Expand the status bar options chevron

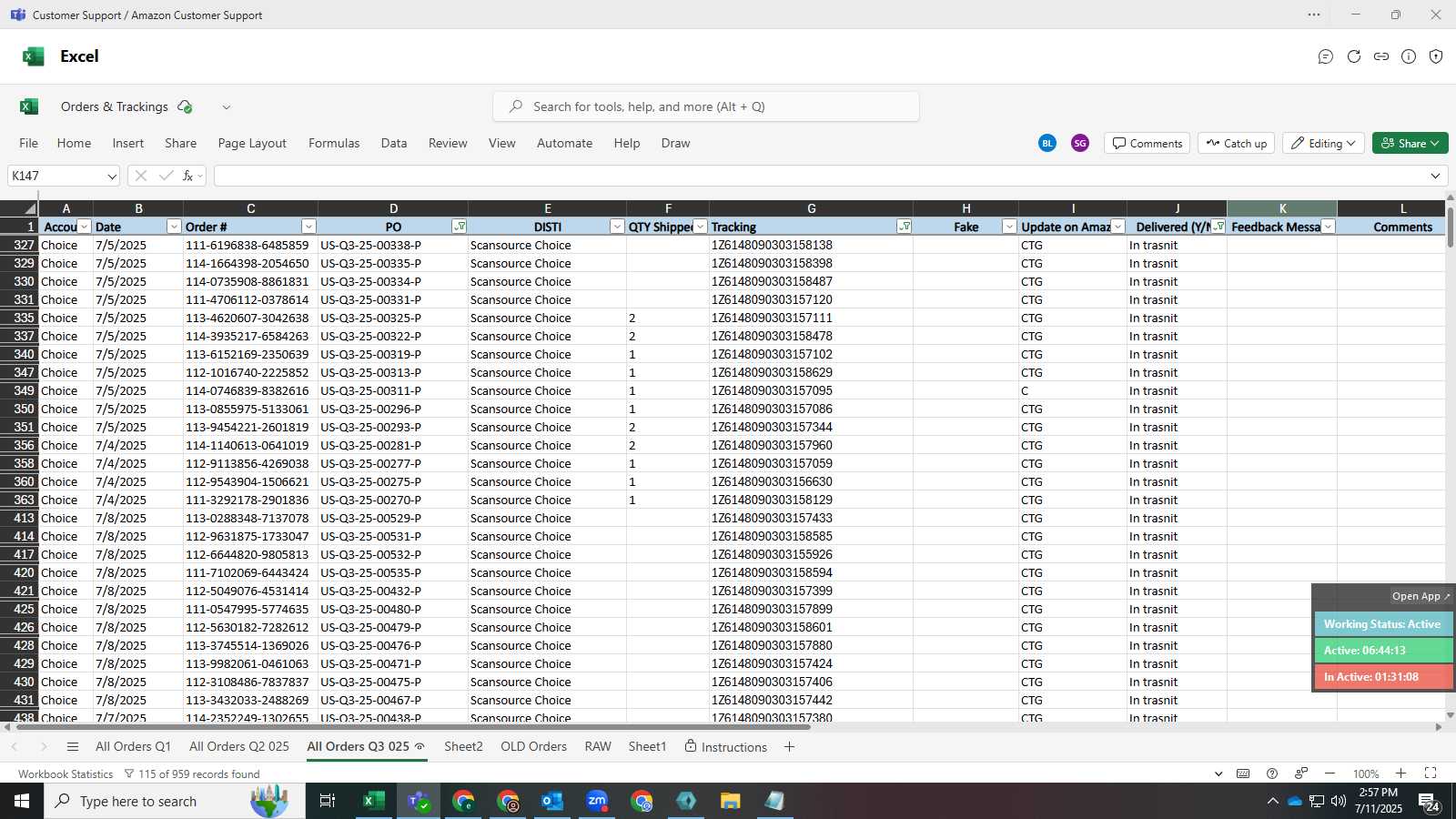tap(1218, 773)
